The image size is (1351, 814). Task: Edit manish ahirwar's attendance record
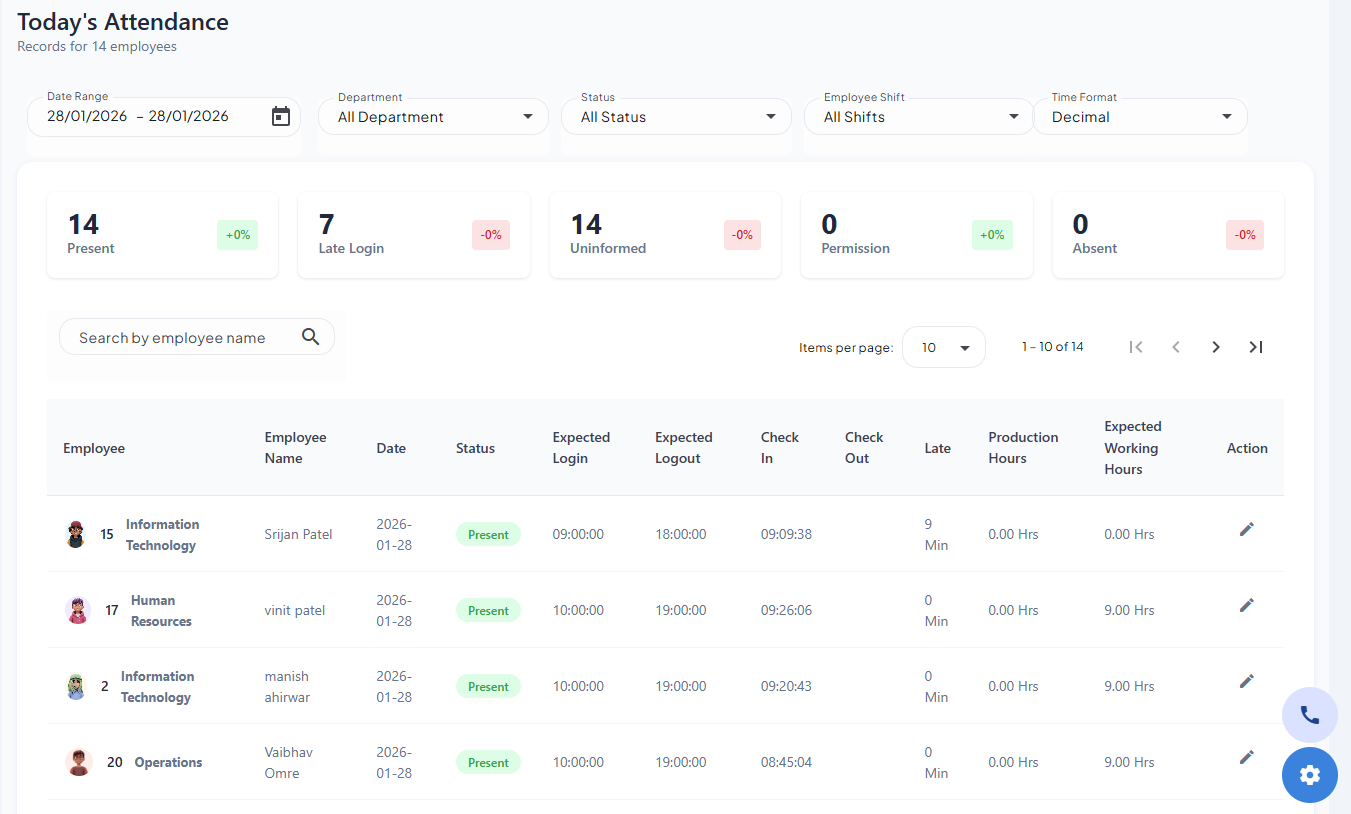tap(1246, 681)
